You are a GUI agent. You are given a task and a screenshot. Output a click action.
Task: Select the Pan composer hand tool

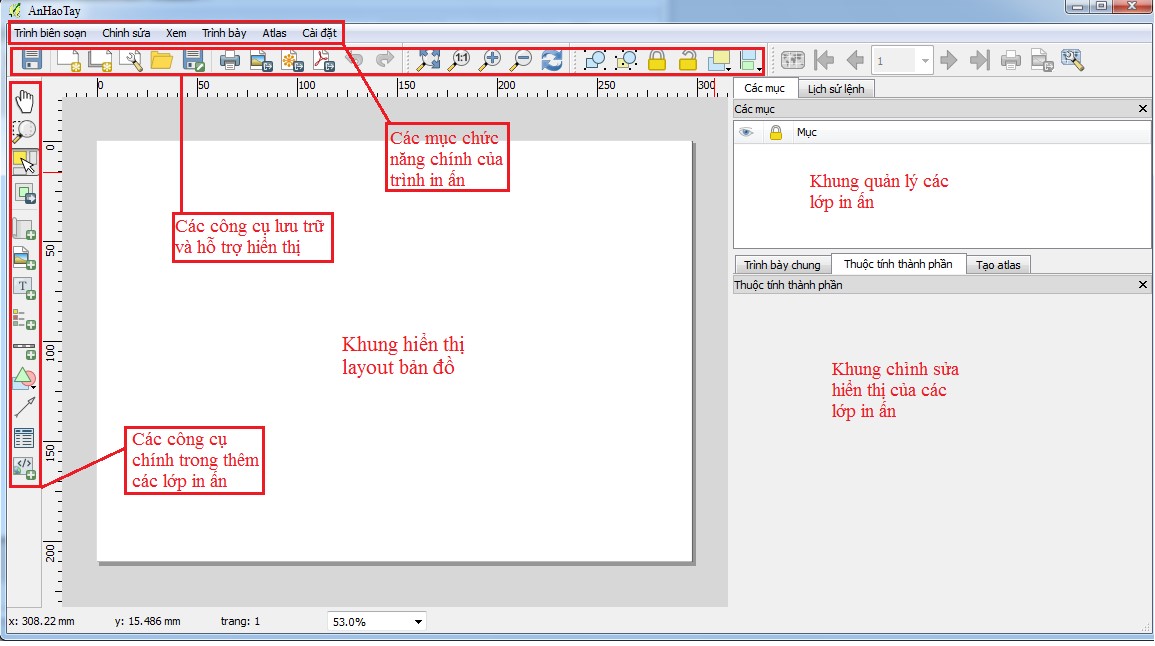click(24, 101)
